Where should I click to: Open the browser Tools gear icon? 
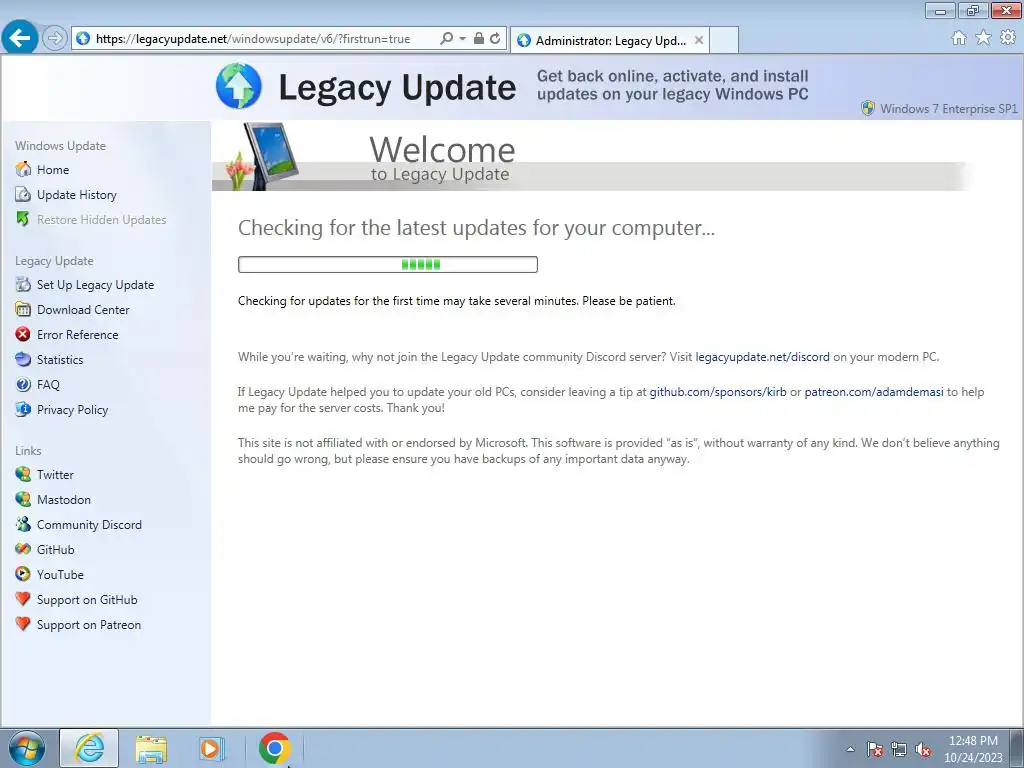point(1008,38)
